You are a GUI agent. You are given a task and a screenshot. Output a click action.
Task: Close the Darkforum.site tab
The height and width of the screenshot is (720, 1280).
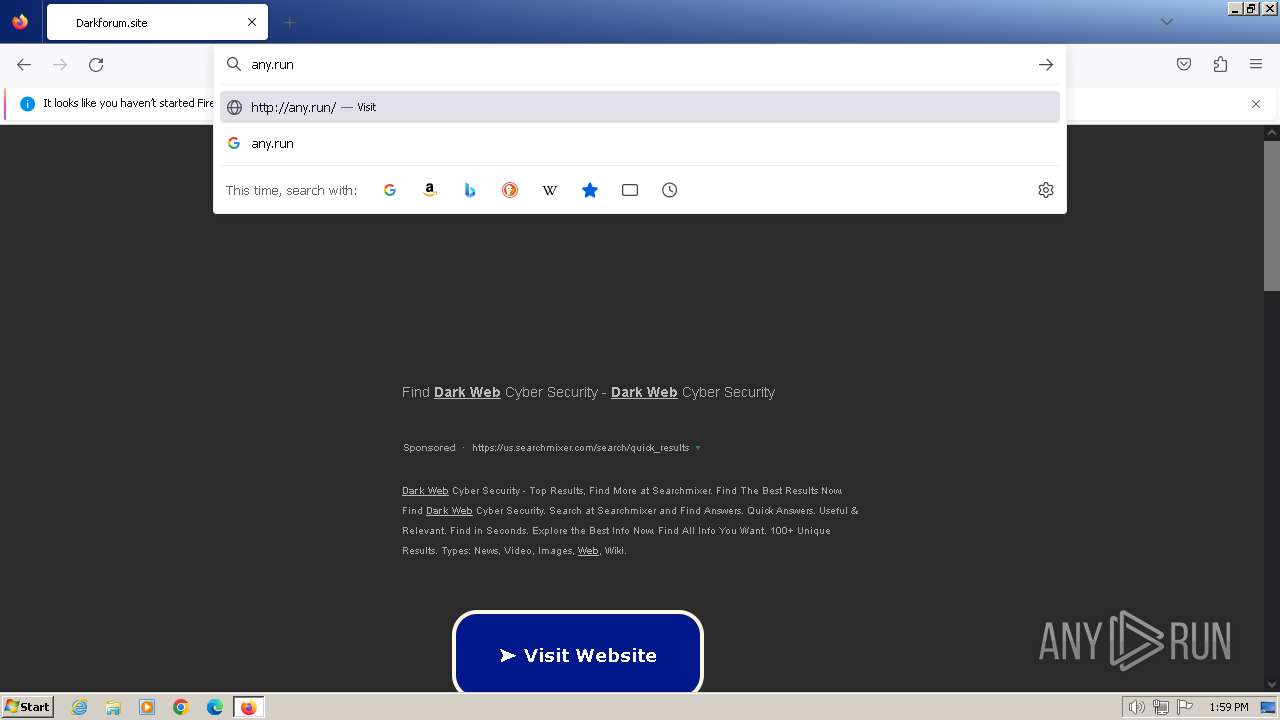pyautogui.click(x=252, y=22)
